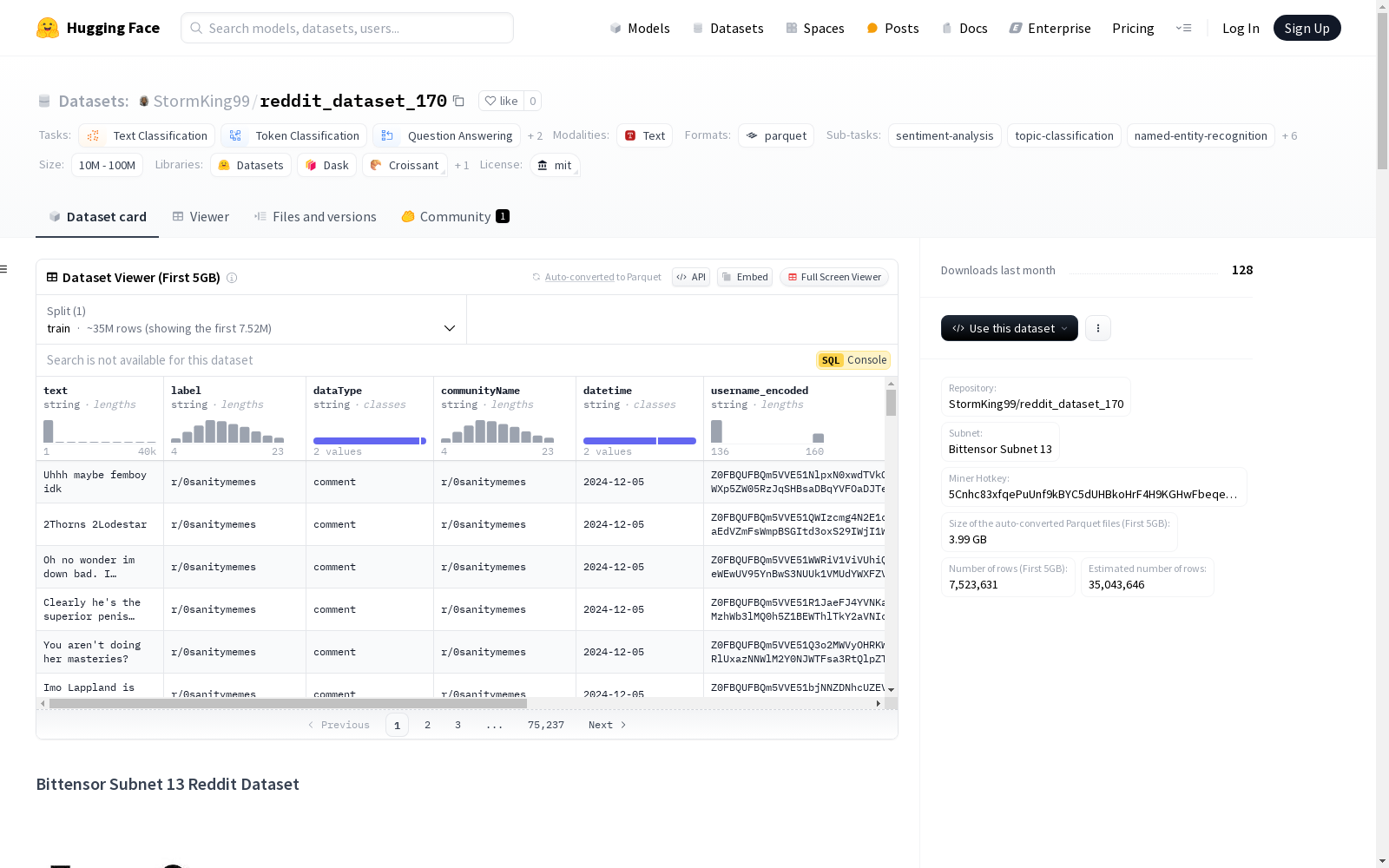The image size is (1389, 868).
Task: Select the sentiment-analysis sub-task tag
Action: pos(945,136)
